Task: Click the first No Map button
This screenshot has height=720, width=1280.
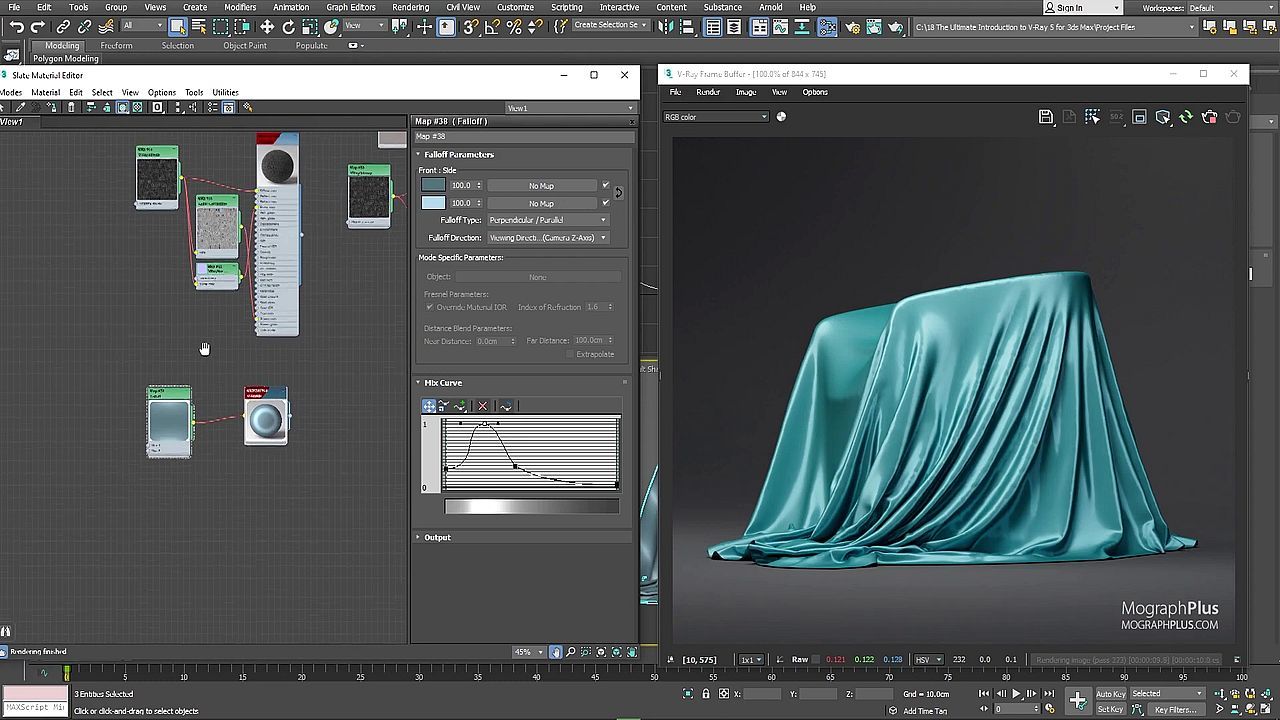Action: pos(541,186)
